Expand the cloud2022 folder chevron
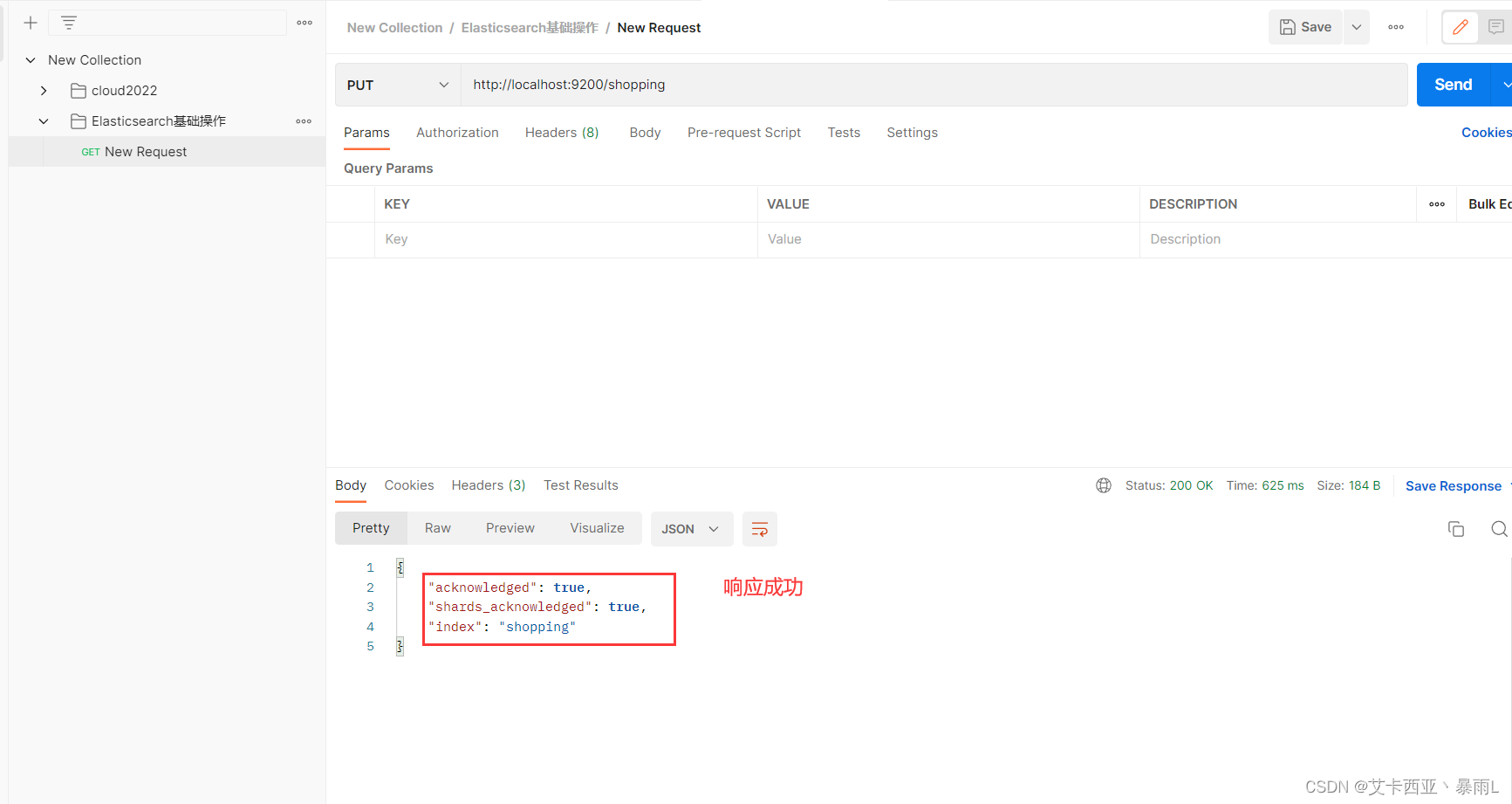The image size is (1512, 804). click(x=44, y=91)
